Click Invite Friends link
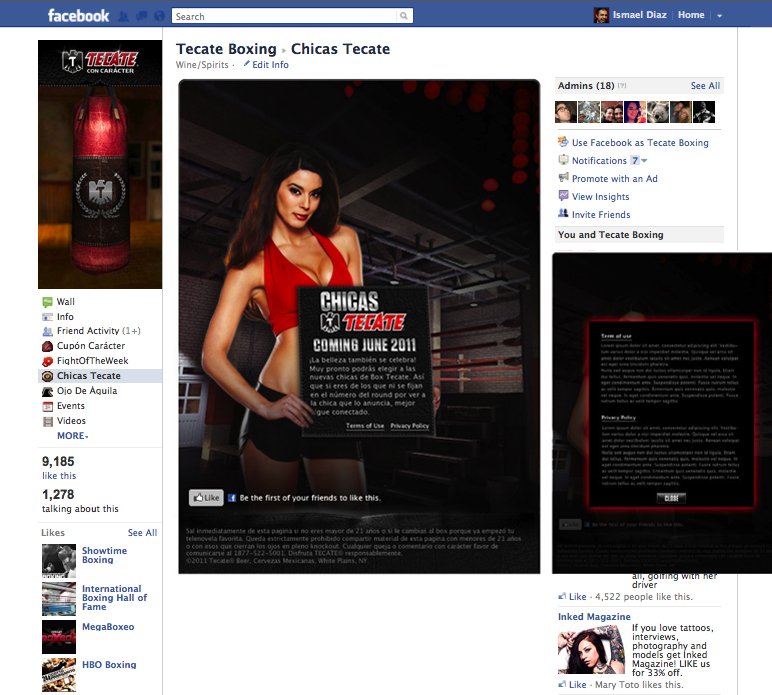 tap(601, 215)
